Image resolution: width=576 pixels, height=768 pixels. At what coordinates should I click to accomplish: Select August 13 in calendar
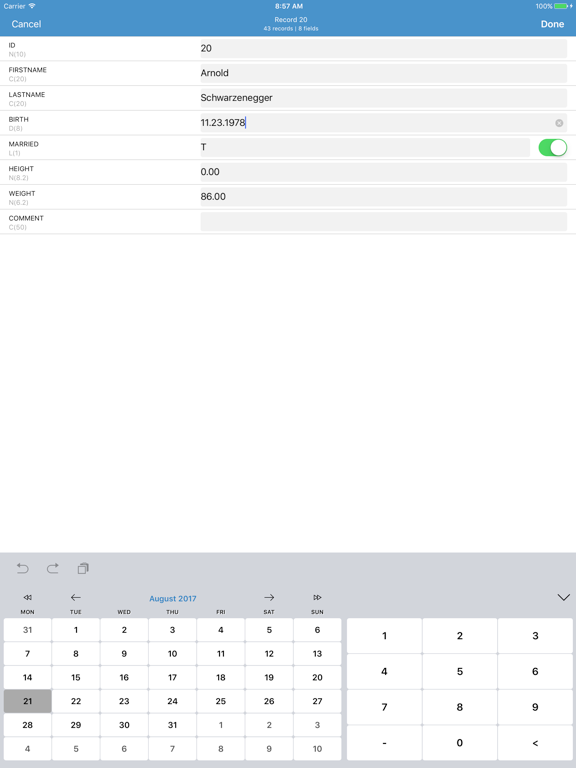pyautogui.click(x=317, y=654)
